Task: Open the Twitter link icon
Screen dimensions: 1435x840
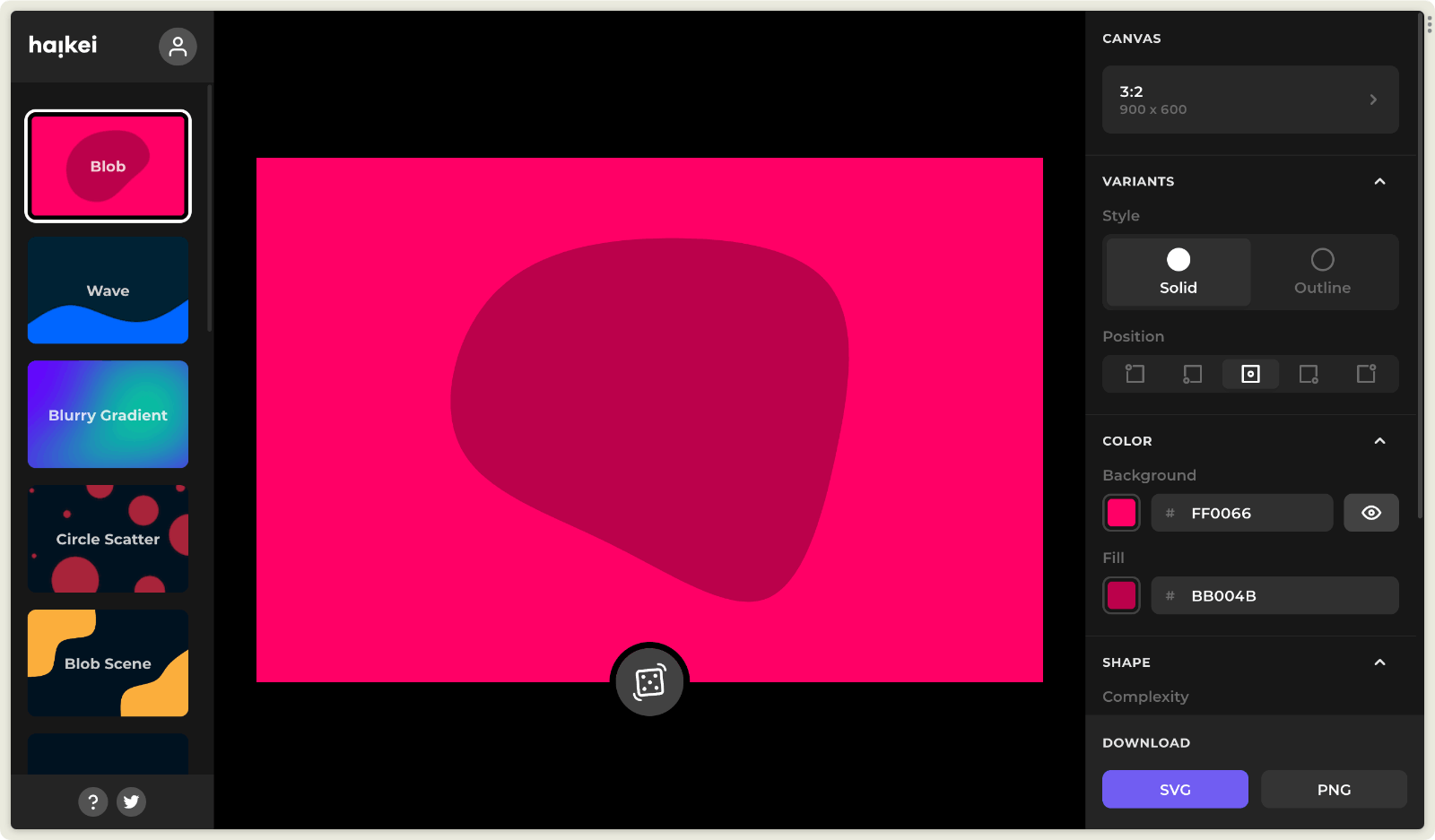Action: 131,801
